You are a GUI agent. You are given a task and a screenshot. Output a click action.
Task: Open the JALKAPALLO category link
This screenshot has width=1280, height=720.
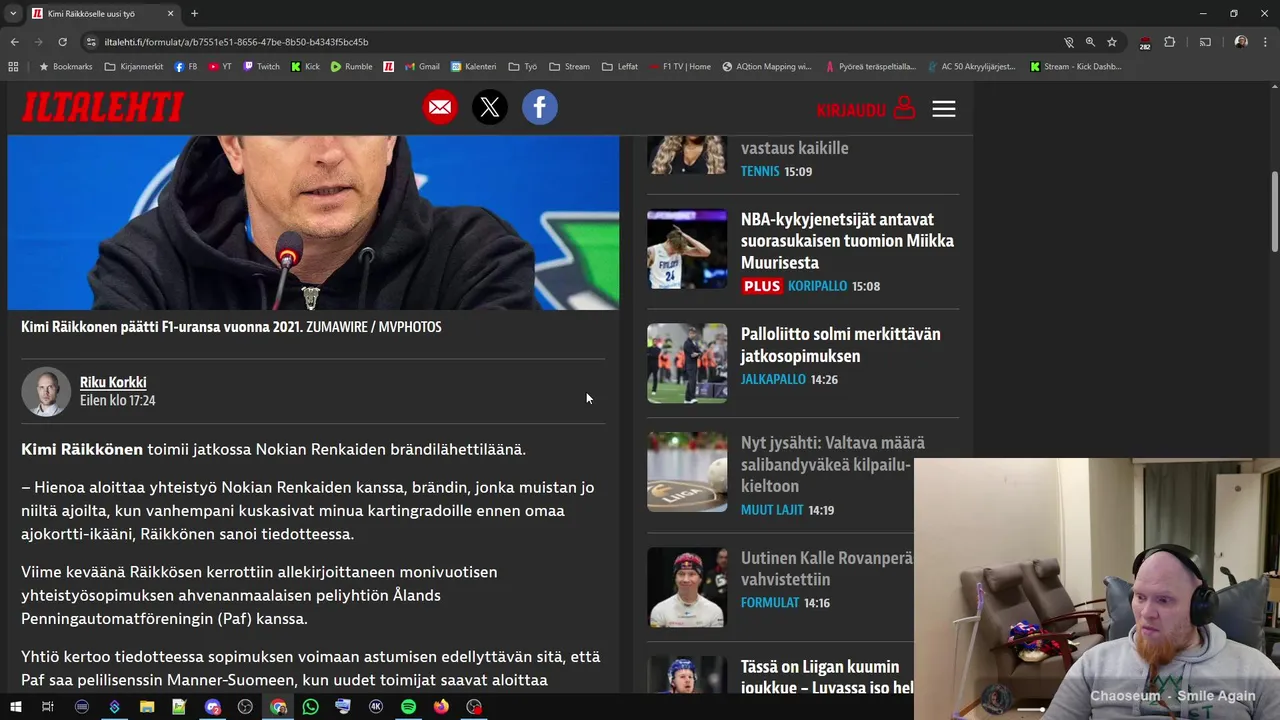coord(773,380)
